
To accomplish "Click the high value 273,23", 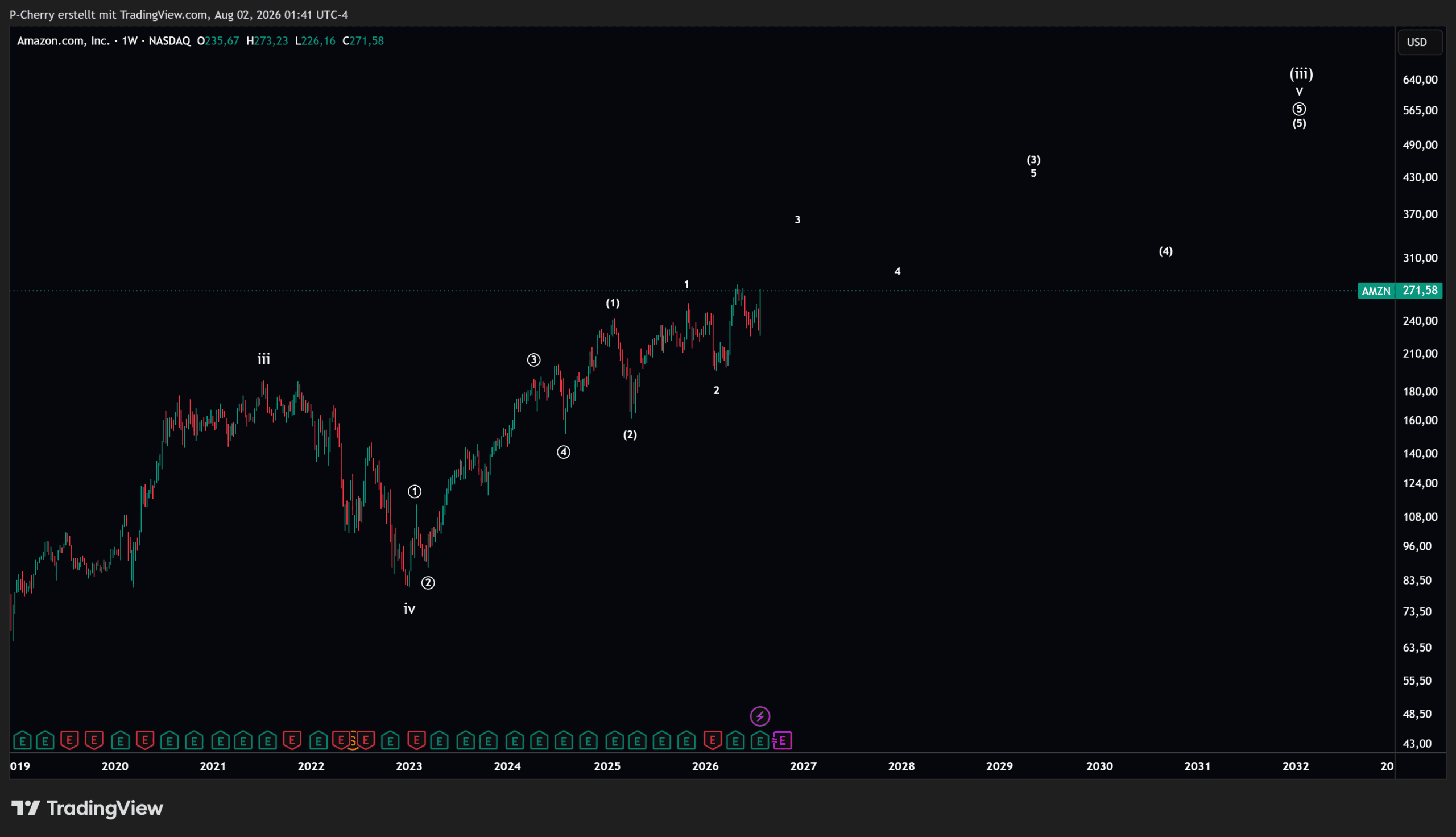I will pyautogui.click(x=271, y=41).
